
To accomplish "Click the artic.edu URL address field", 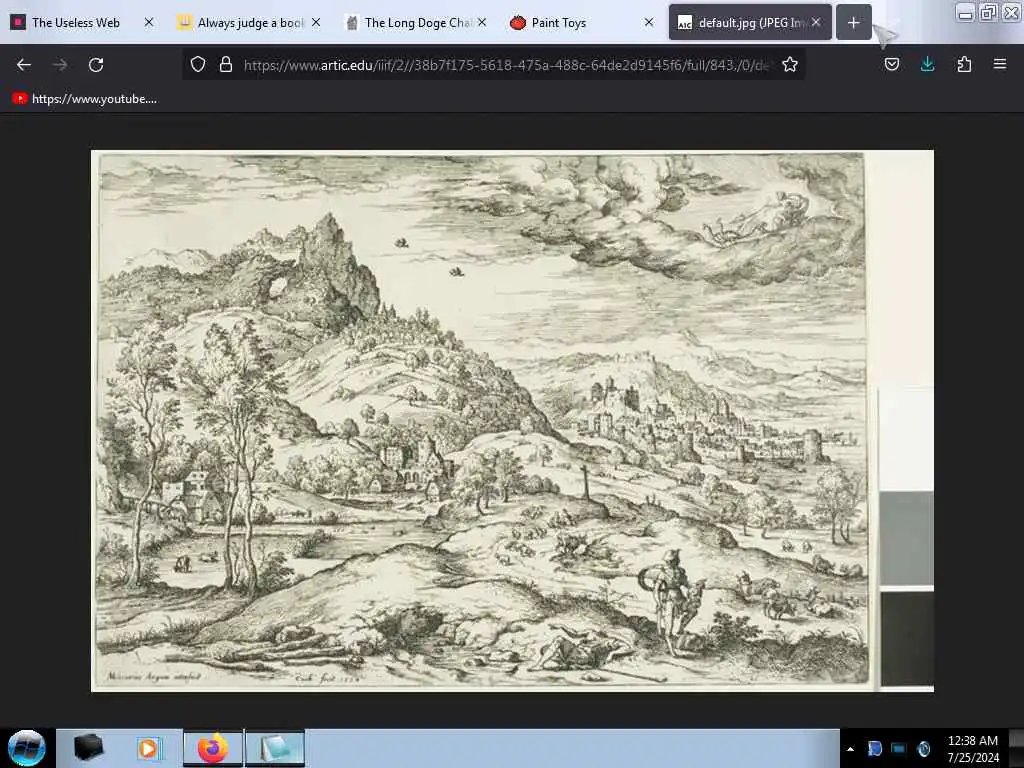I will (506, 65).
